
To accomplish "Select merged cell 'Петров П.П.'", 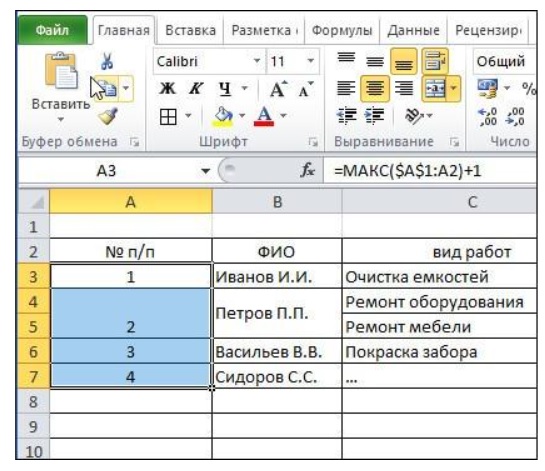I will point(277,314).
